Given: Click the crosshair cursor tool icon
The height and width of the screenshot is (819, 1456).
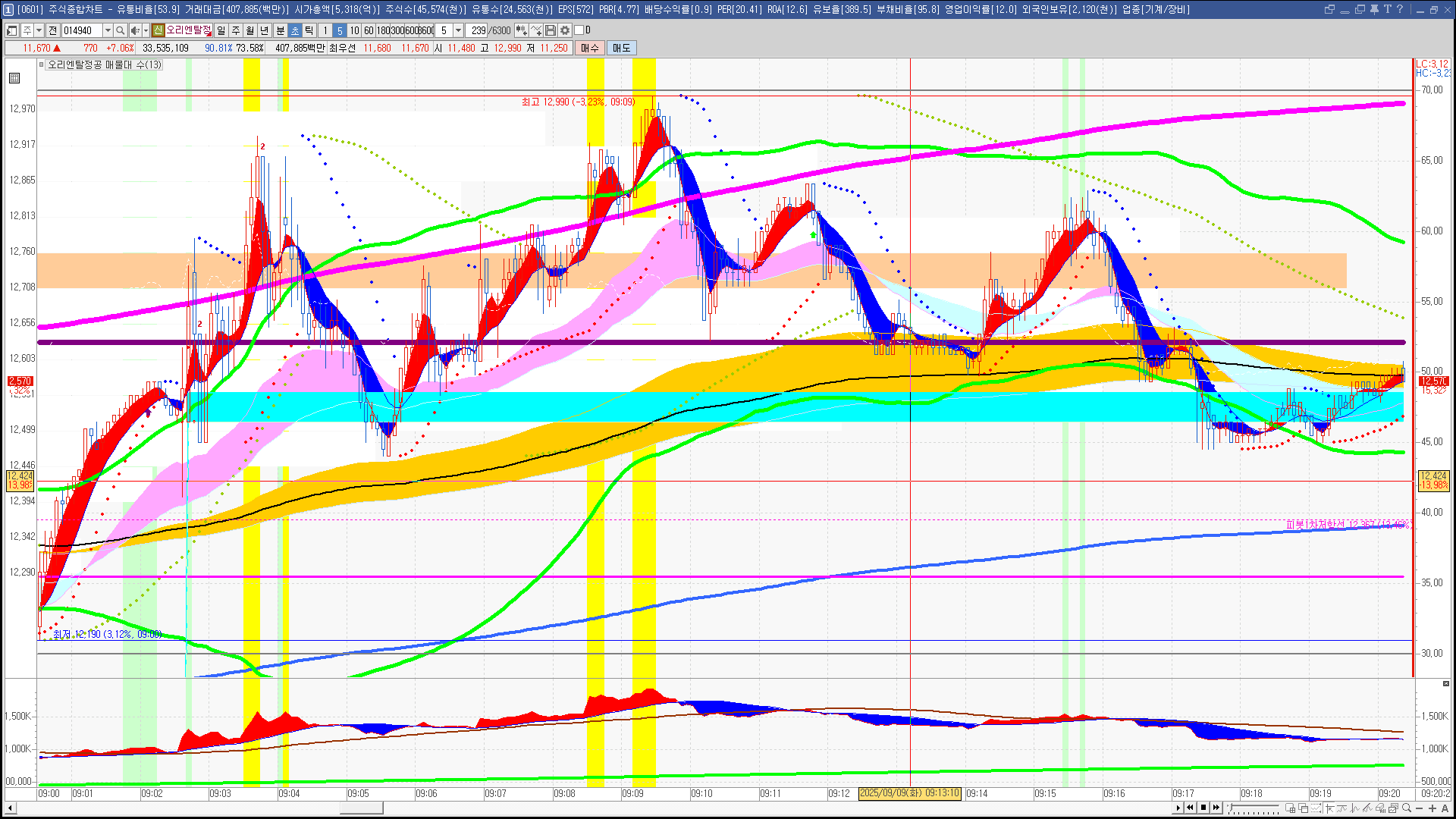Looking at the screenshot, I should coord(1329,808).
